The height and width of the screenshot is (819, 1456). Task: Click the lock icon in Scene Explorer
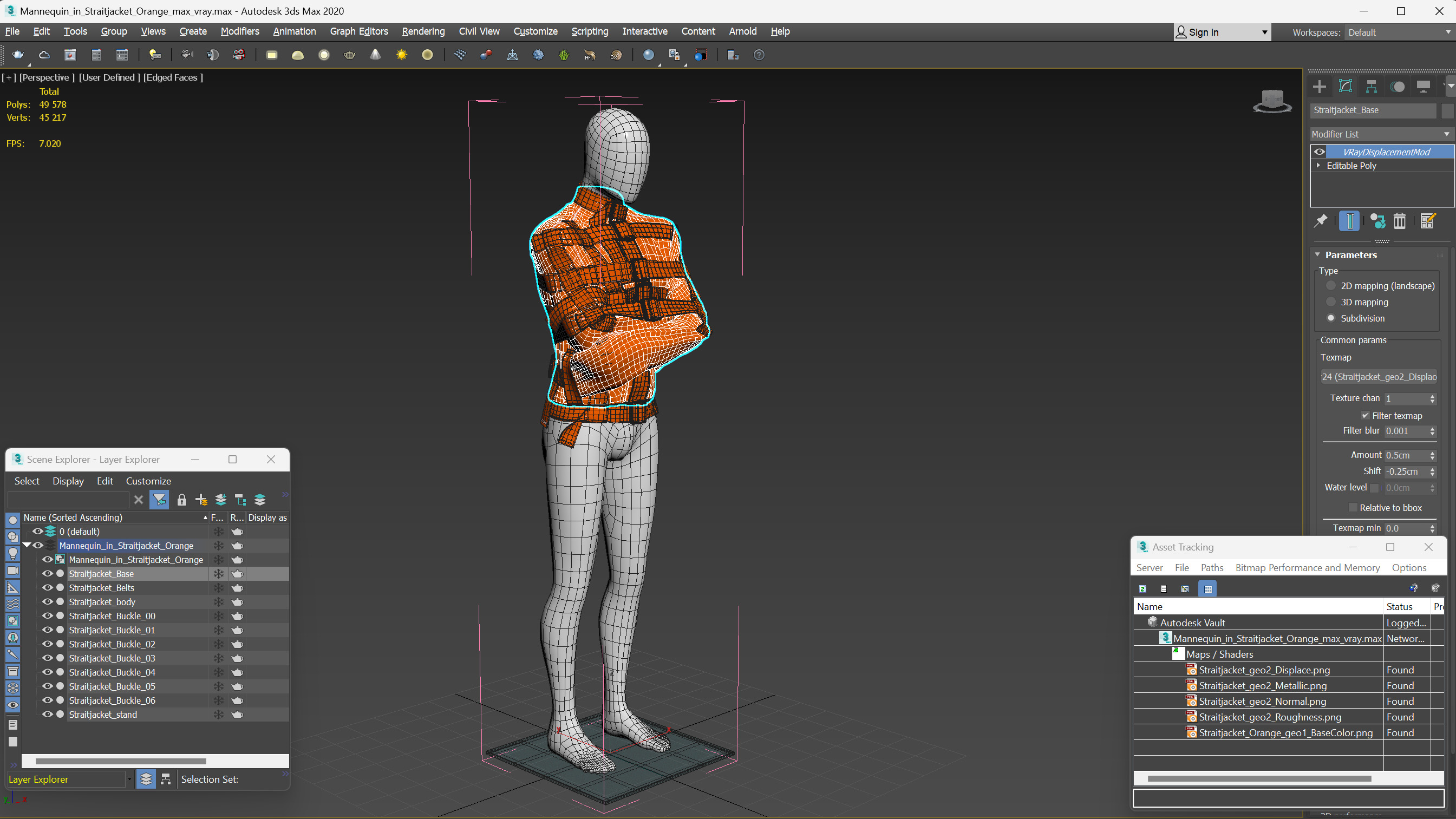(181, 500)
